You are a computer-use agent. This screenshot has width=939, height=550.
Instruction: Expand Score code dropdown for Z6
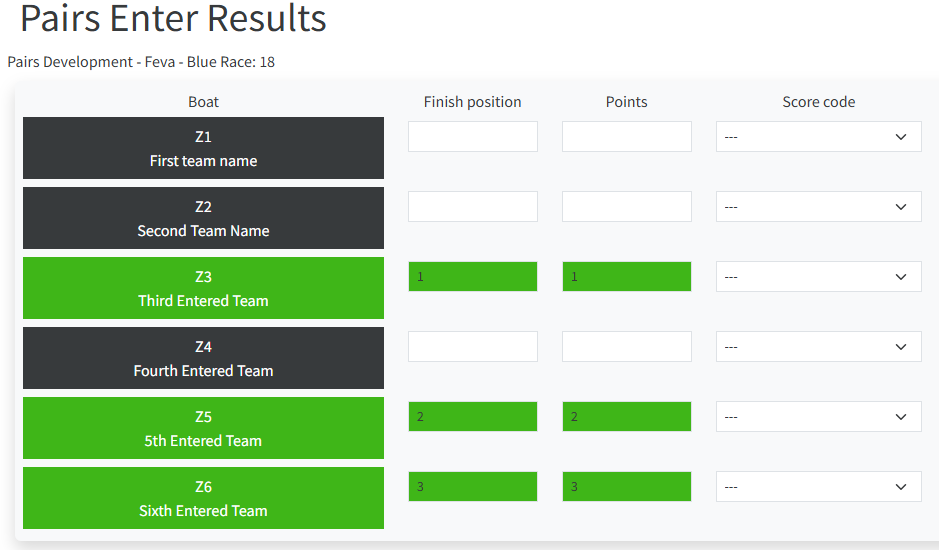pyautogui.click(x=818, y=487)
